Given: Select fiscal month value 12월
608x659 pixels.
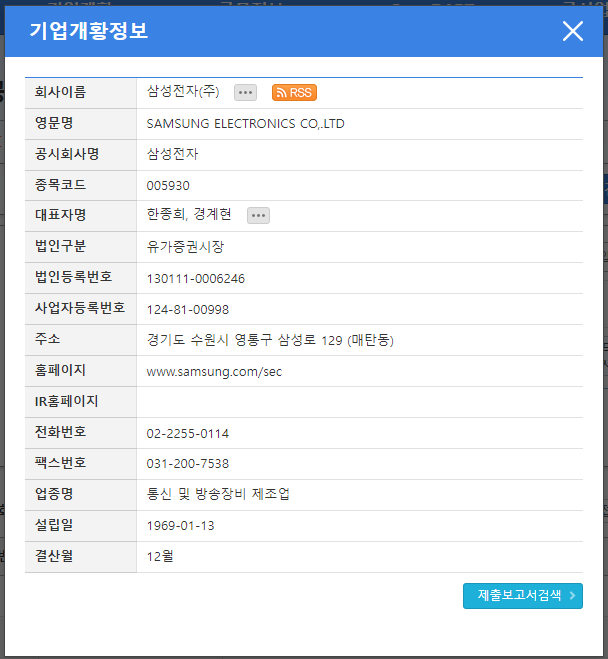Looking at the screenshot, I should click(x=160, y=556).
